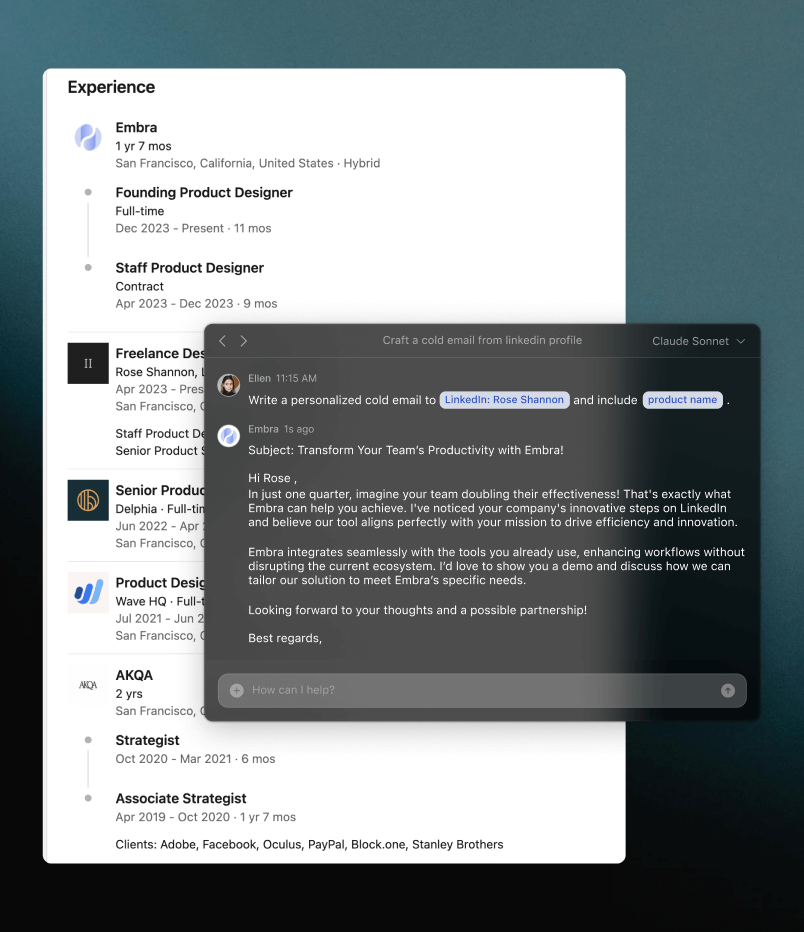Click the Wave HQ company logo

click(88, 593)
